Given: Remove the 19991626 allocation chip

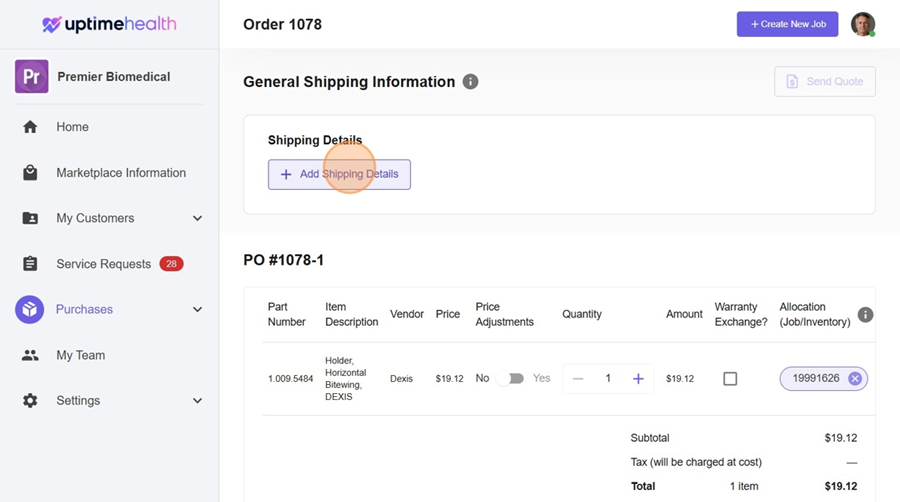Looking at the screenshot, I should point(855,379).
